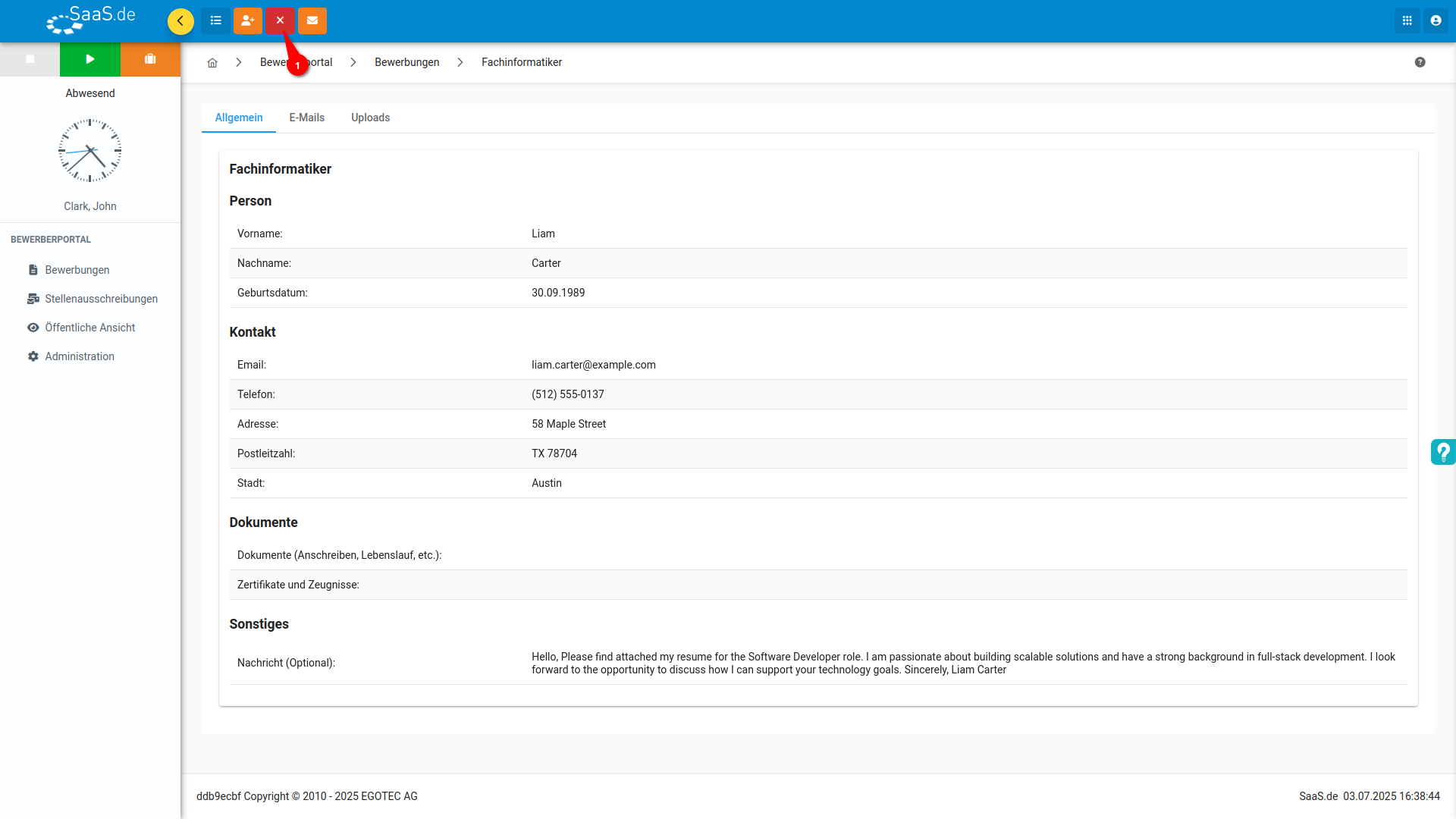Click the Bewerberportal breadcrumb
Image resolution: width=1456 pixels, height=819 pixels.
pyautogui.click(x=297, y=62)
